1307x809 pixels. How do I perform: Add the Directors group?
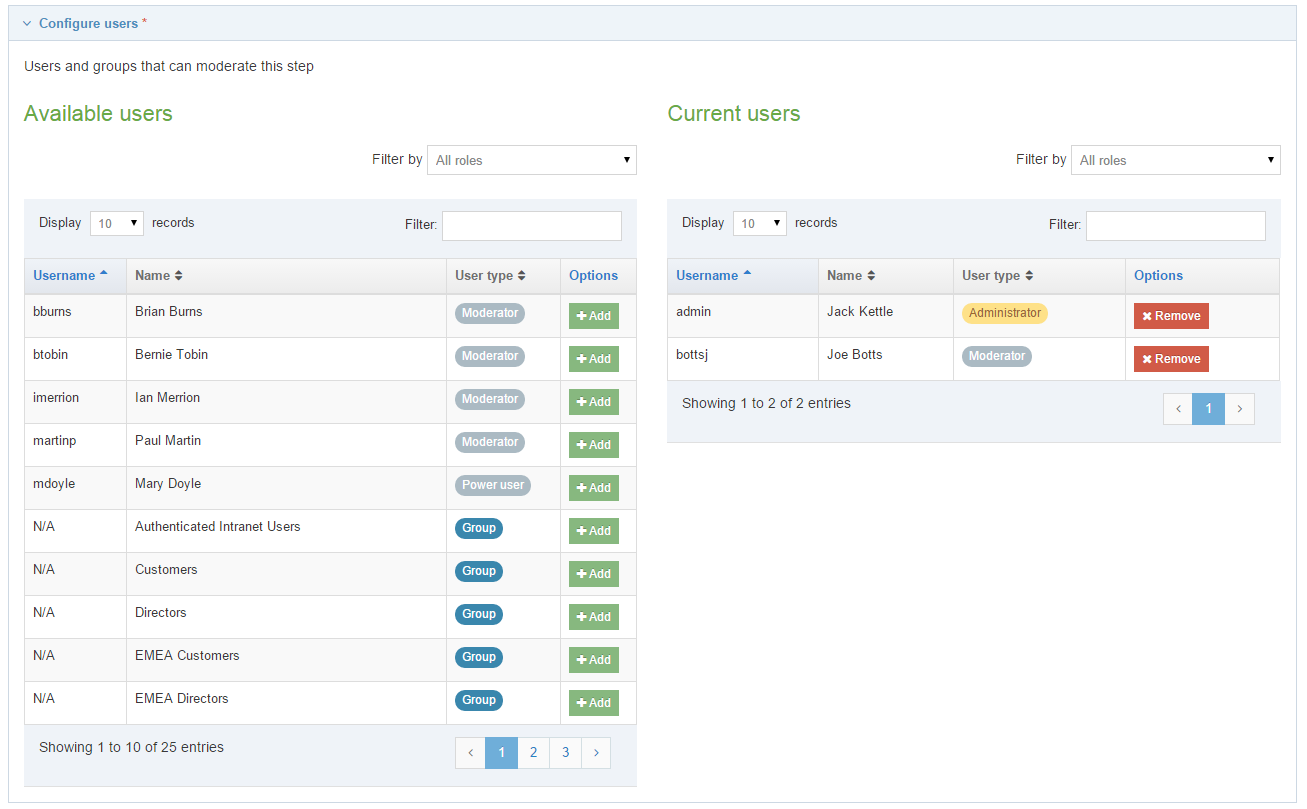click(593, 617)
